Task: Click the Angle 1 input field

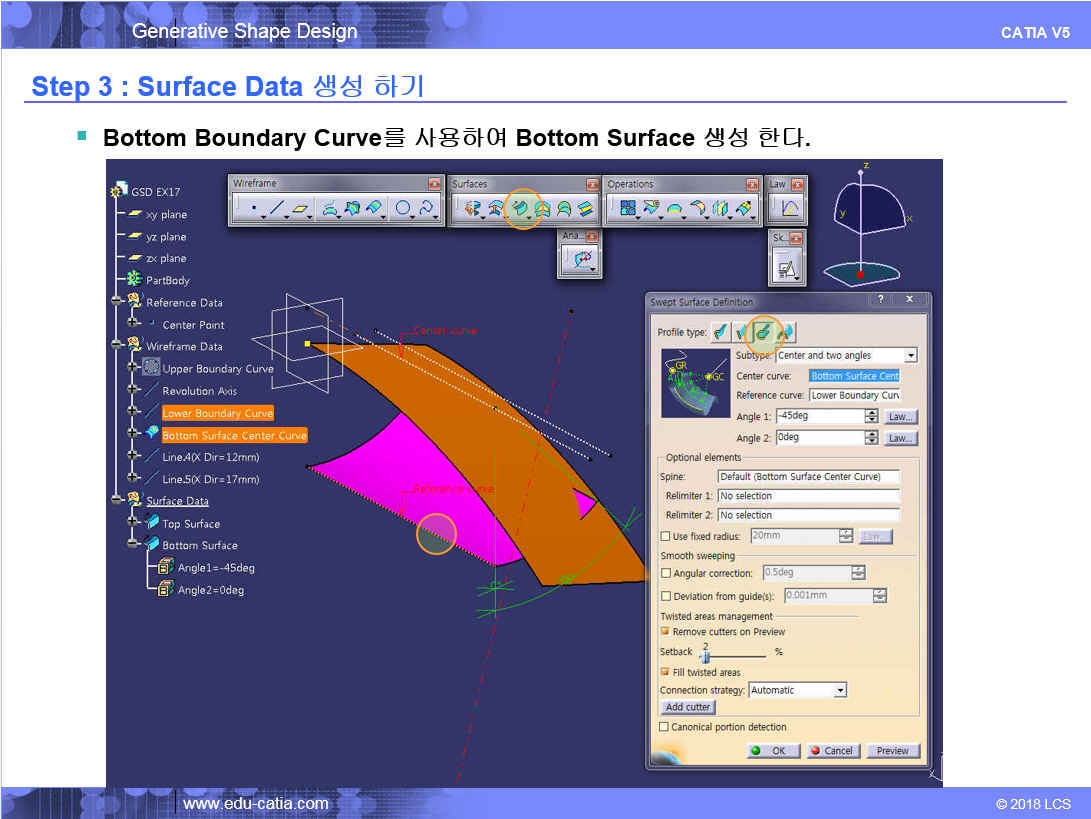Action: tap(819, 417)
